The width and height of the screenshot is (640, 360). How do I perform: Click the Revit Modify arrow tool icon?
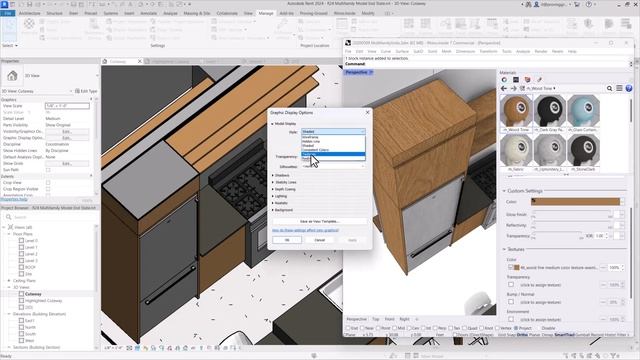click(x=9, y=29)
